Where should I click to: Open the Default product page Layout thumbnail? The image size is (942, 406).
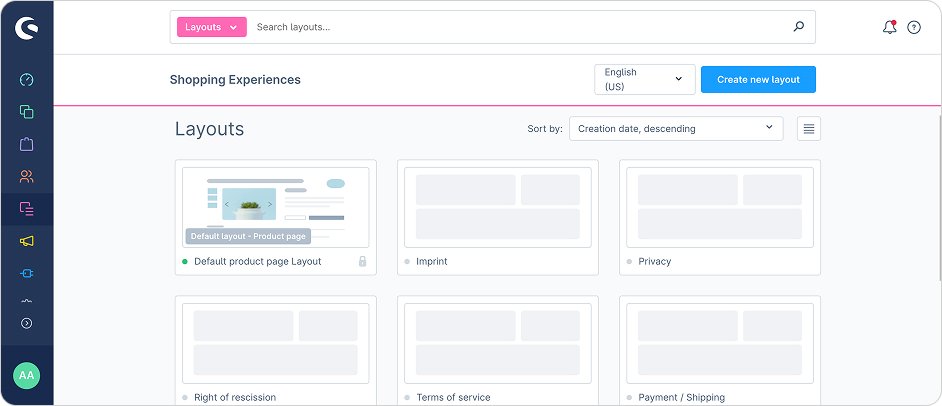click(x=275, y=207)
